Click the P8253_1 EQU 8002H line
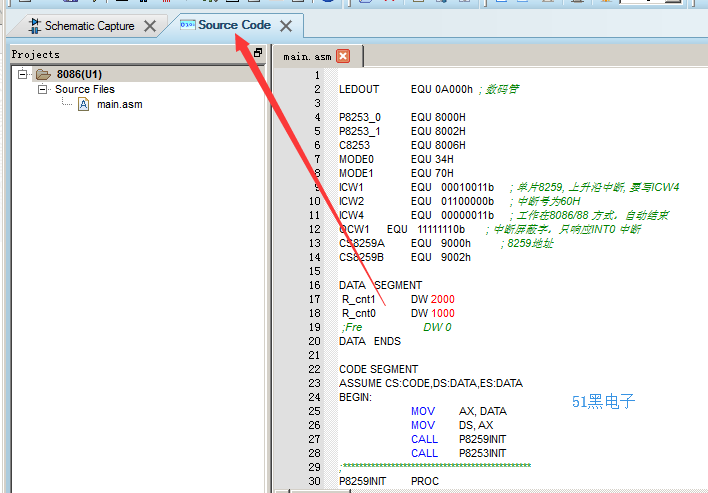Viewport: 708px width, 493px height. pyautogui.click(x=402, y=131)
